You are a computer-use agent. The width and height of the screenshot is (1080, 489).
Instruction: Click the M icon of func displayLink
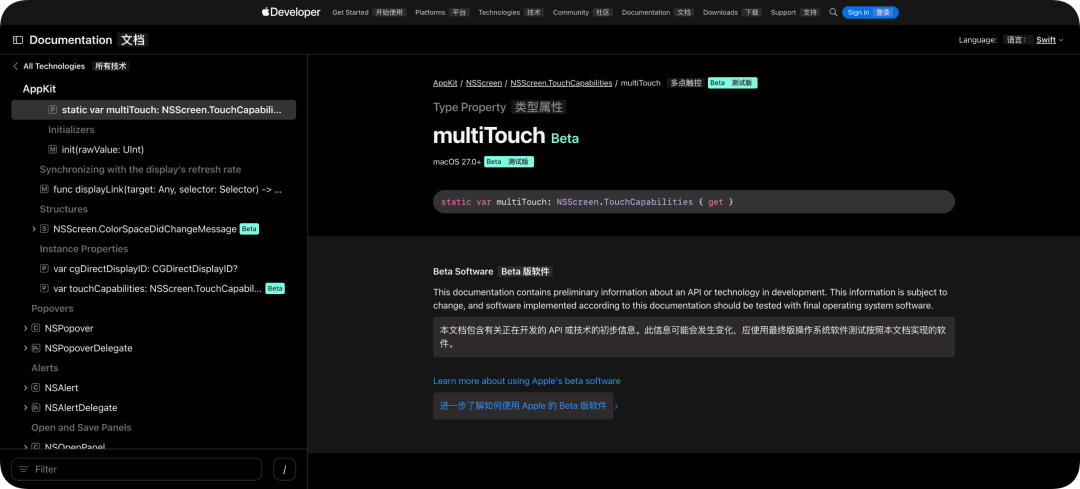44,189
